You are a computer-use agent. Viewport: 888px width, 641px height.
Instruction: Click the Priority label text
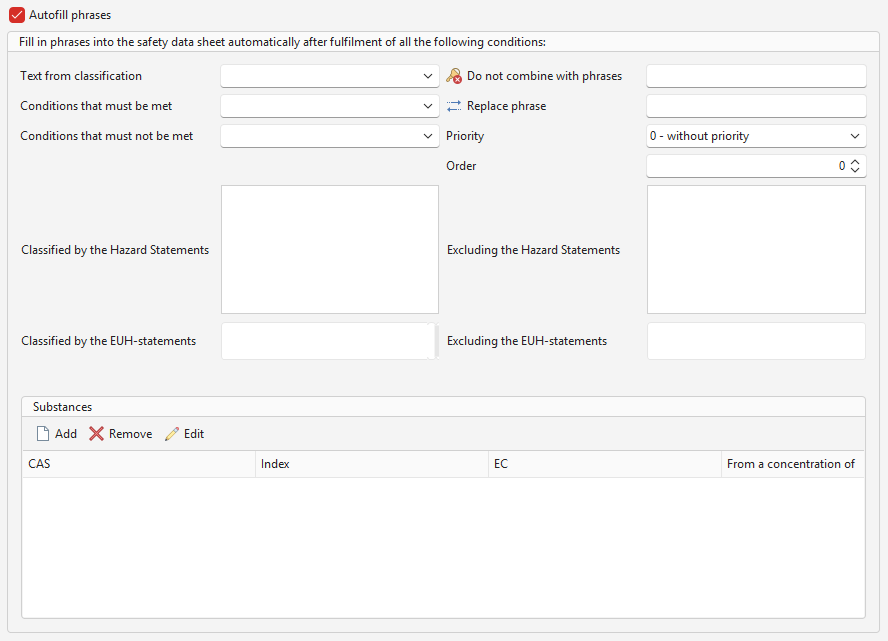[x=465, y=136]
